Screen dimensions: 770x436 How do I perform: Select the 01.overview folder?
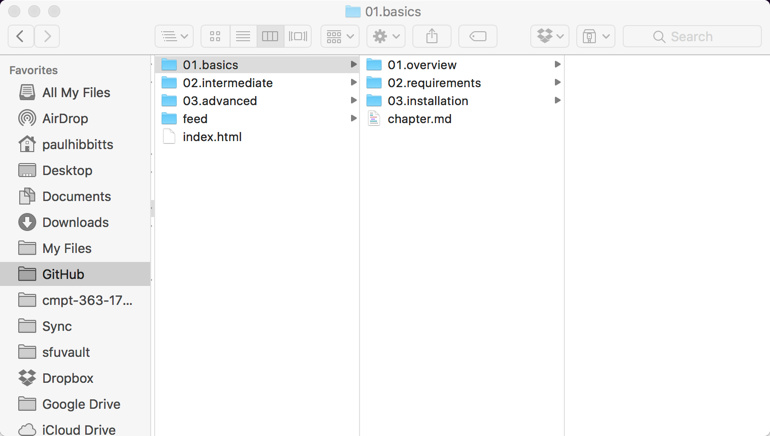pyautogui.click(x=462, y=65)
